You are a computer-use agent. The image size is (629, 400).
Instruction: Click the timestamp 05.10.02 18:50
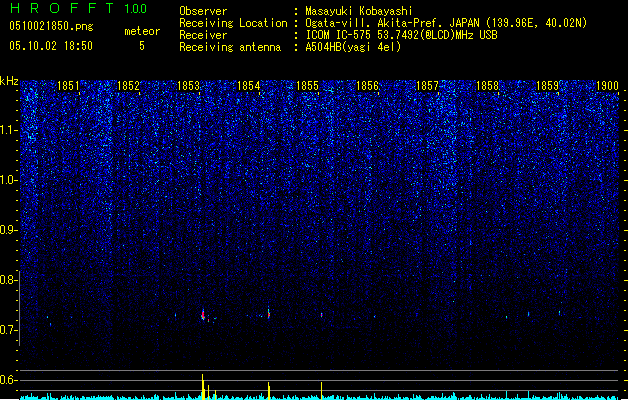(x=51, y=46)
